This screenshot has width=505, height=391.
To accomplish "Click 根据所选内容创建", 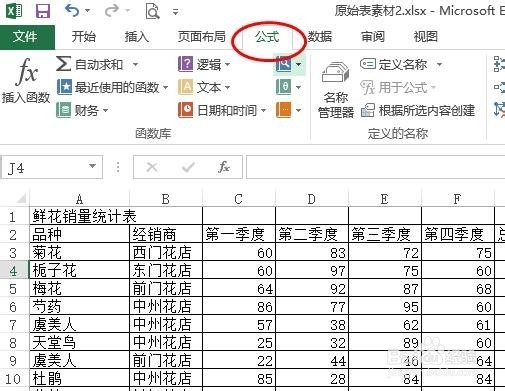I will point(418,110).
